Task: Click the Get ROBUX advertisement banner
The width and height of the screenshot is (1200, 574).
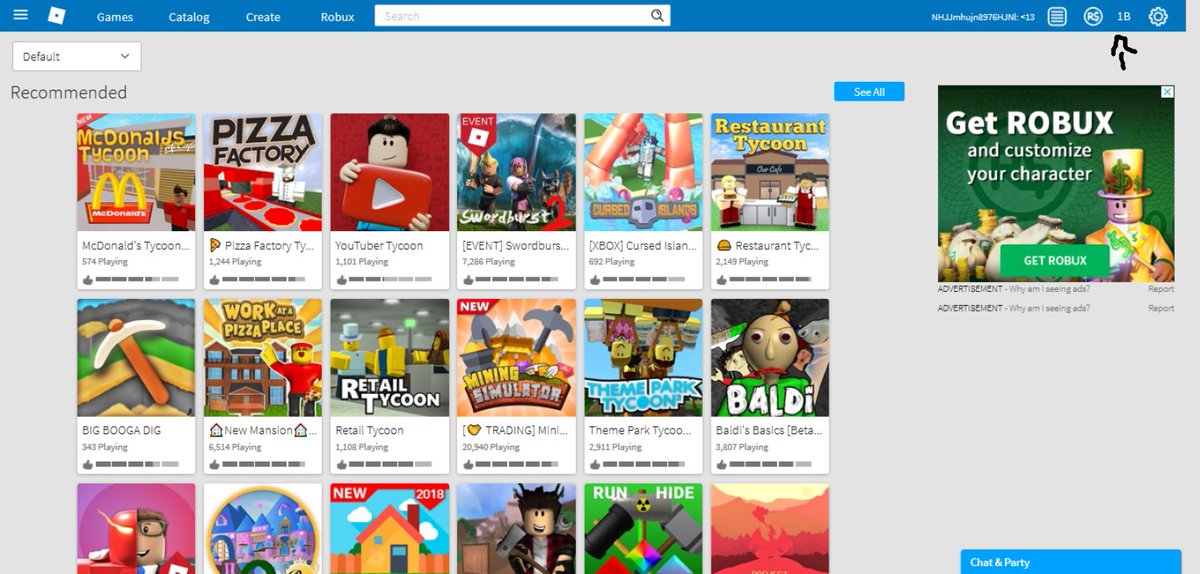Action: click(1056, 183)
